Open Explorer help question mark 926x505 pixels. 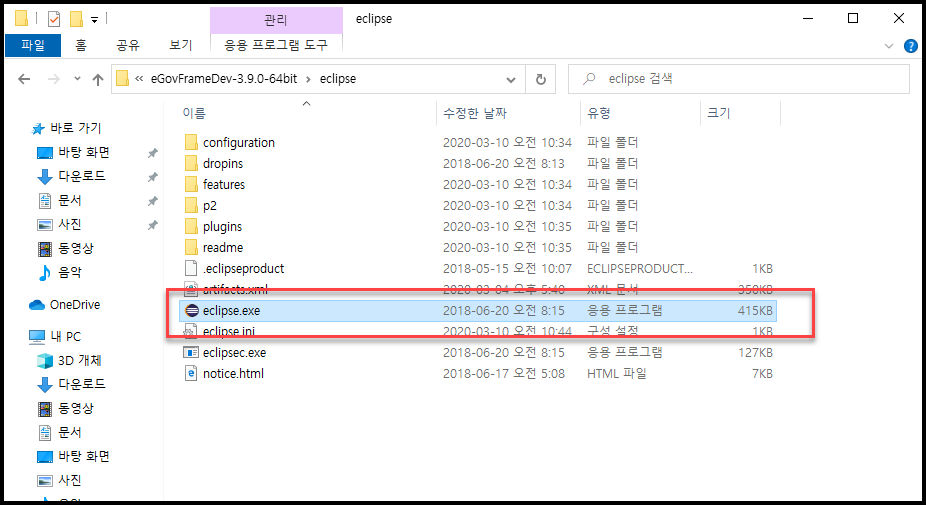911,45
